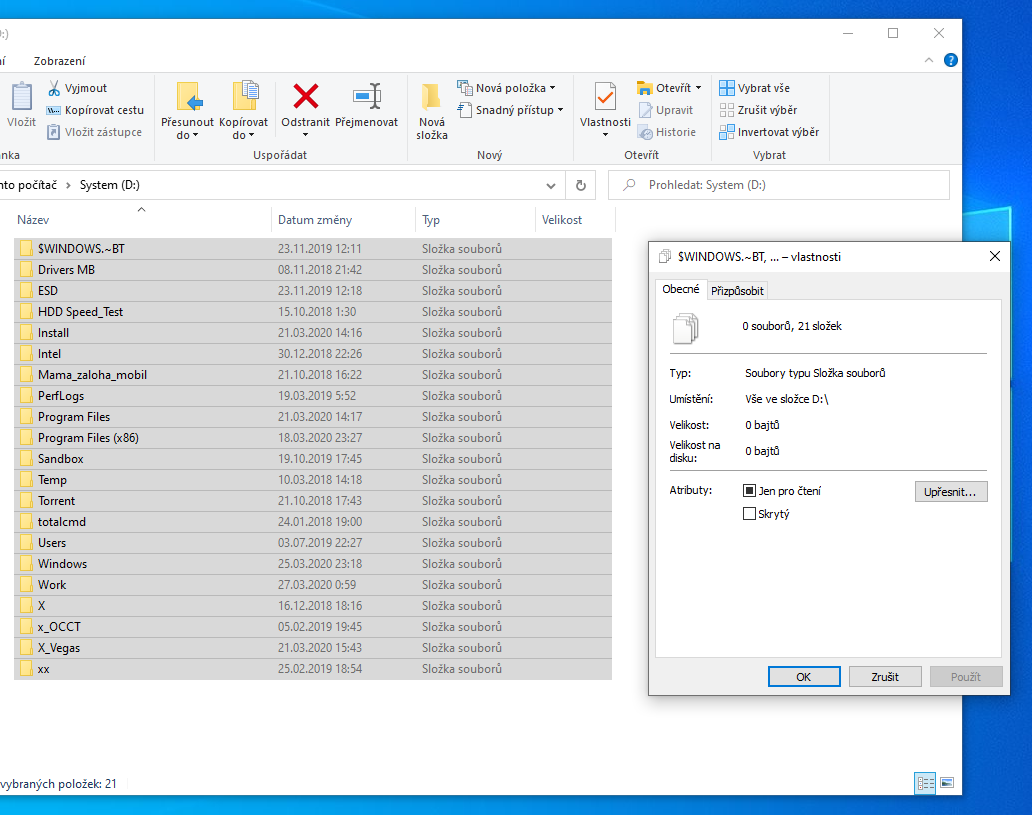Click Zrušit button in dialog
Image resolution: width=1032 pixels, height=815 pixels.
(885, 677)
